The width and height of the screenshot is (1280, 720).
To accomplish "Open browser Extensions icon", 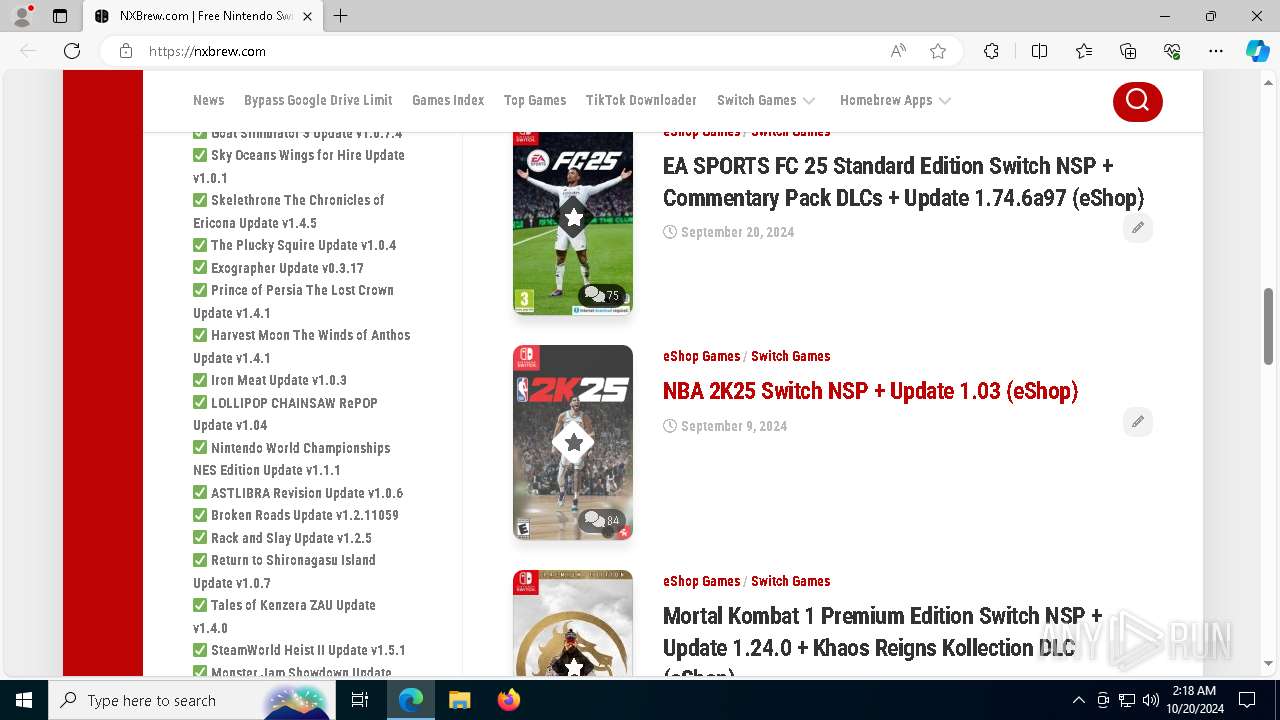I will point(991,51).
